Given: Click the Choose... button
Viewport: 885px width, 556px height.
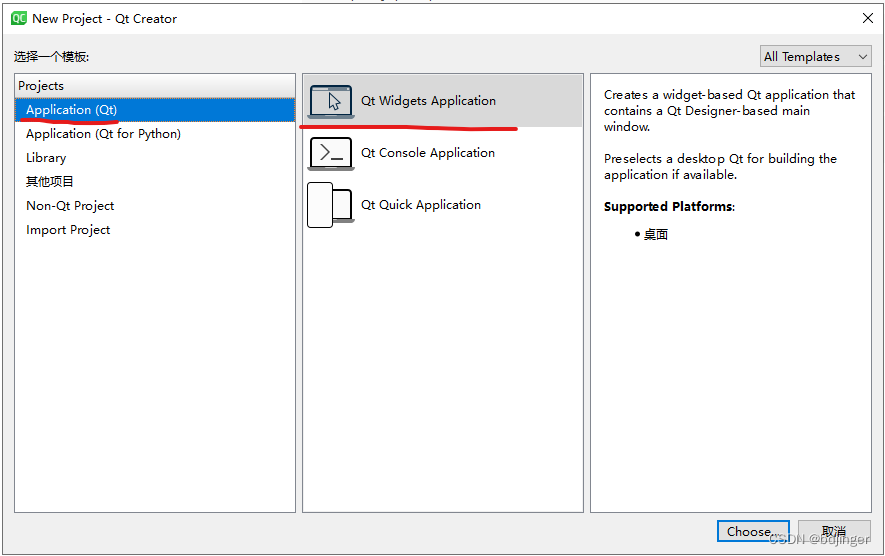Looking at the screenshot, I should [x=753, y=531].
